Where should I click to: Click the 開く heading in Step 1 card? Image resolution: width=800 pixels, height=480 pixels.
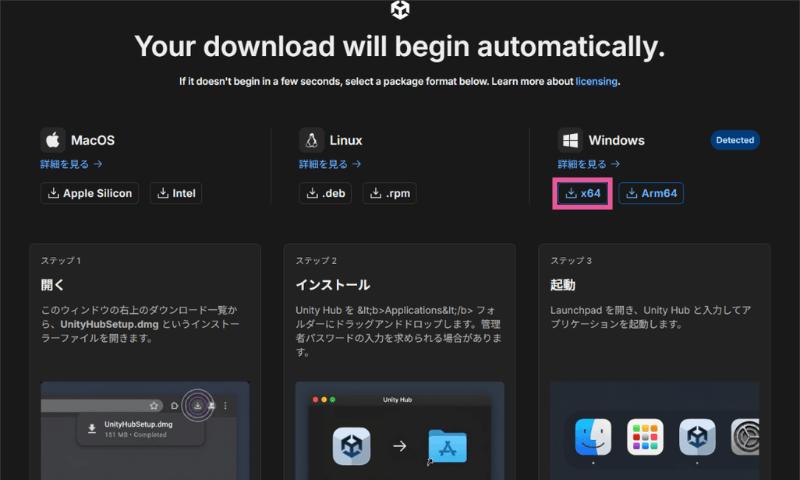(52, 285)
